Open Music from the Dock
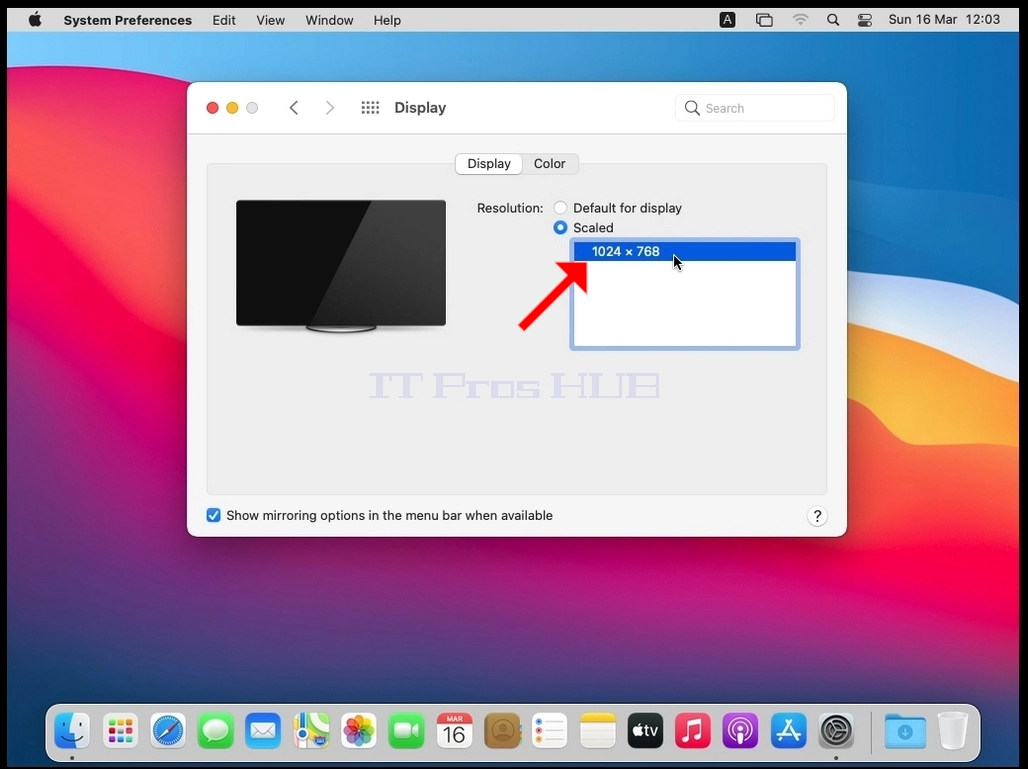Viewport: 1028px width, 769px height. tap(693, 730)
